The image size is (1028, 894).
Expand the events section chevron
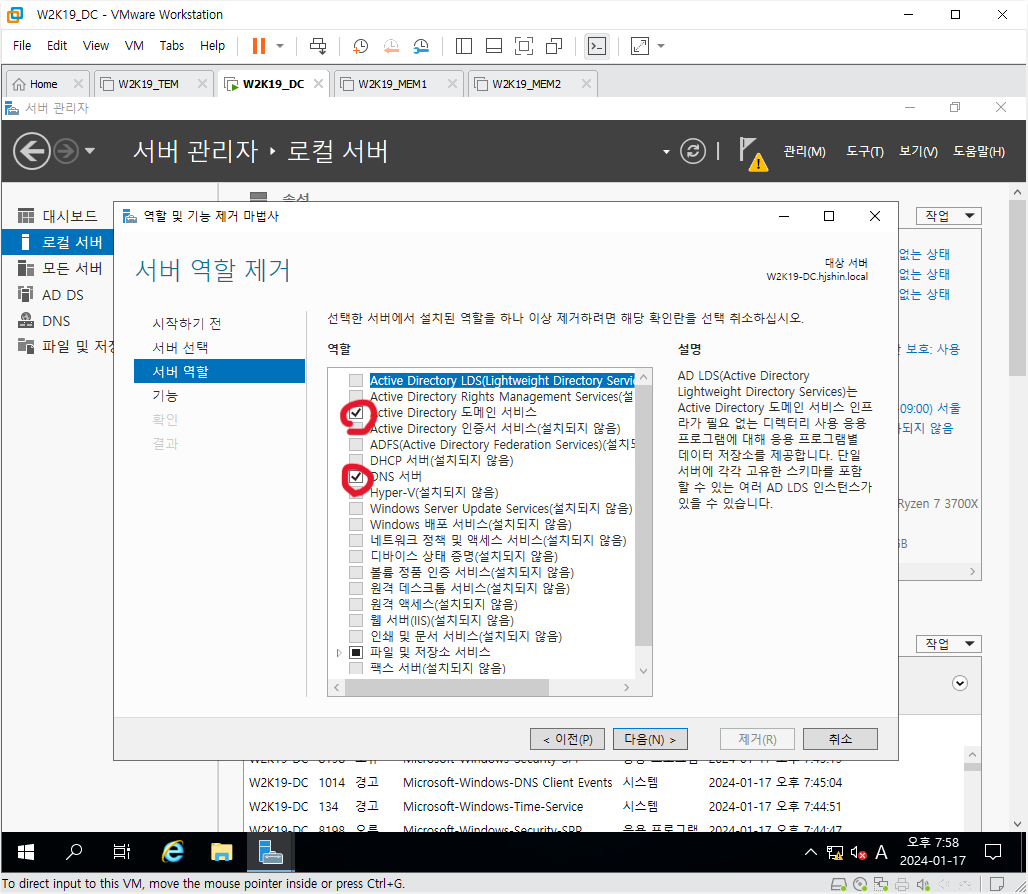coord(960,683)
